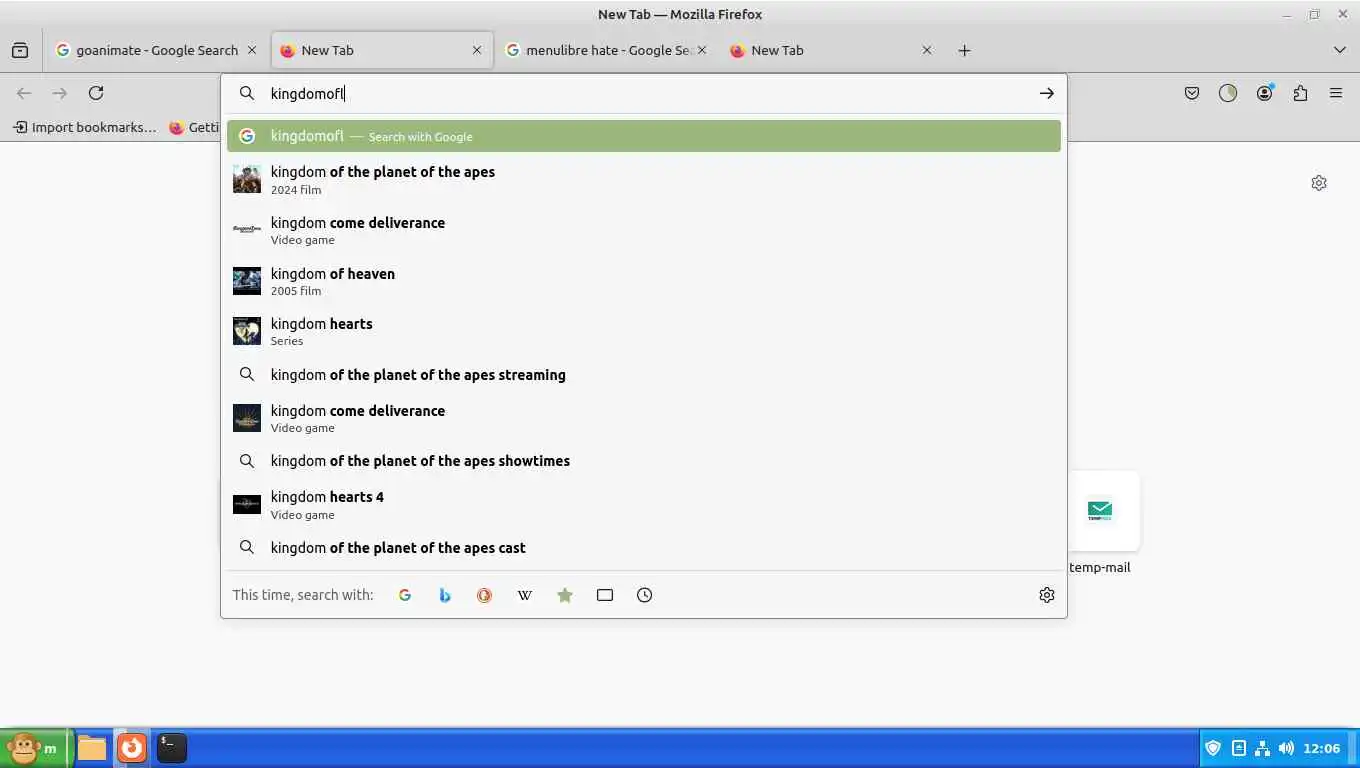Choose kingdom of the planet of the apes streaming
This screenshot has height=768, width=1360.
pyautogui.click(x=644, y=375)
